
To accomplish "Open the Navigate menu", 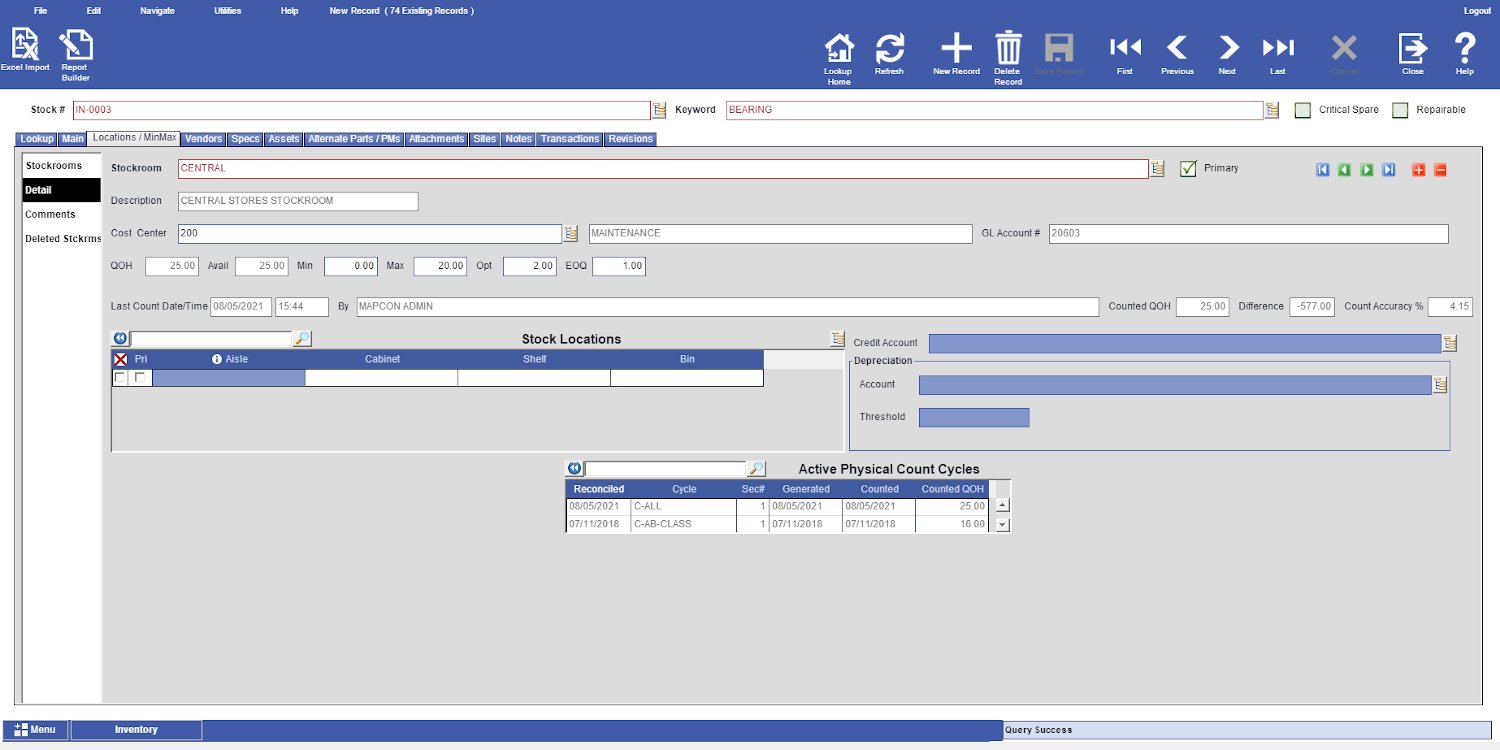I will (x=157, y=11).
